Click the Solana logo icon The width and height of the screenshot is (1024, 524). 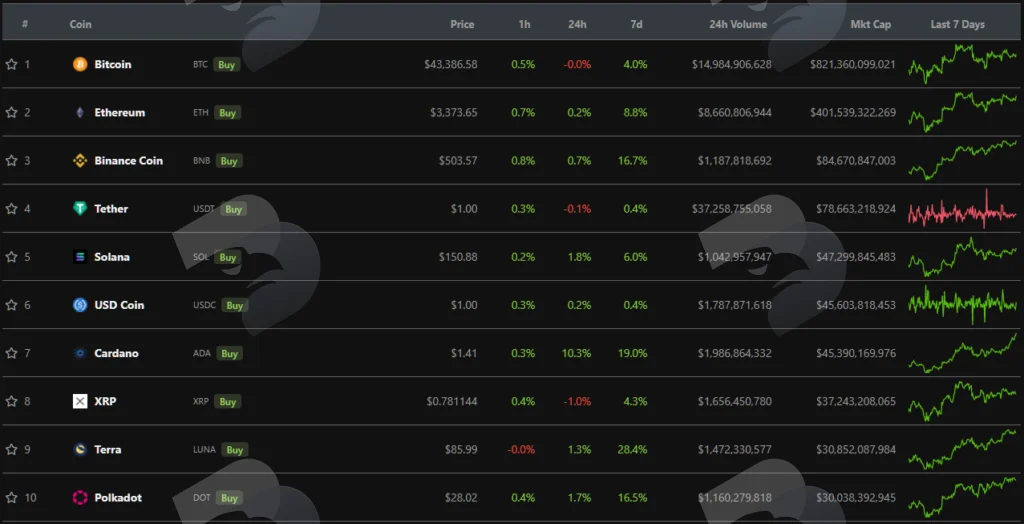click(x=80, y=257)
